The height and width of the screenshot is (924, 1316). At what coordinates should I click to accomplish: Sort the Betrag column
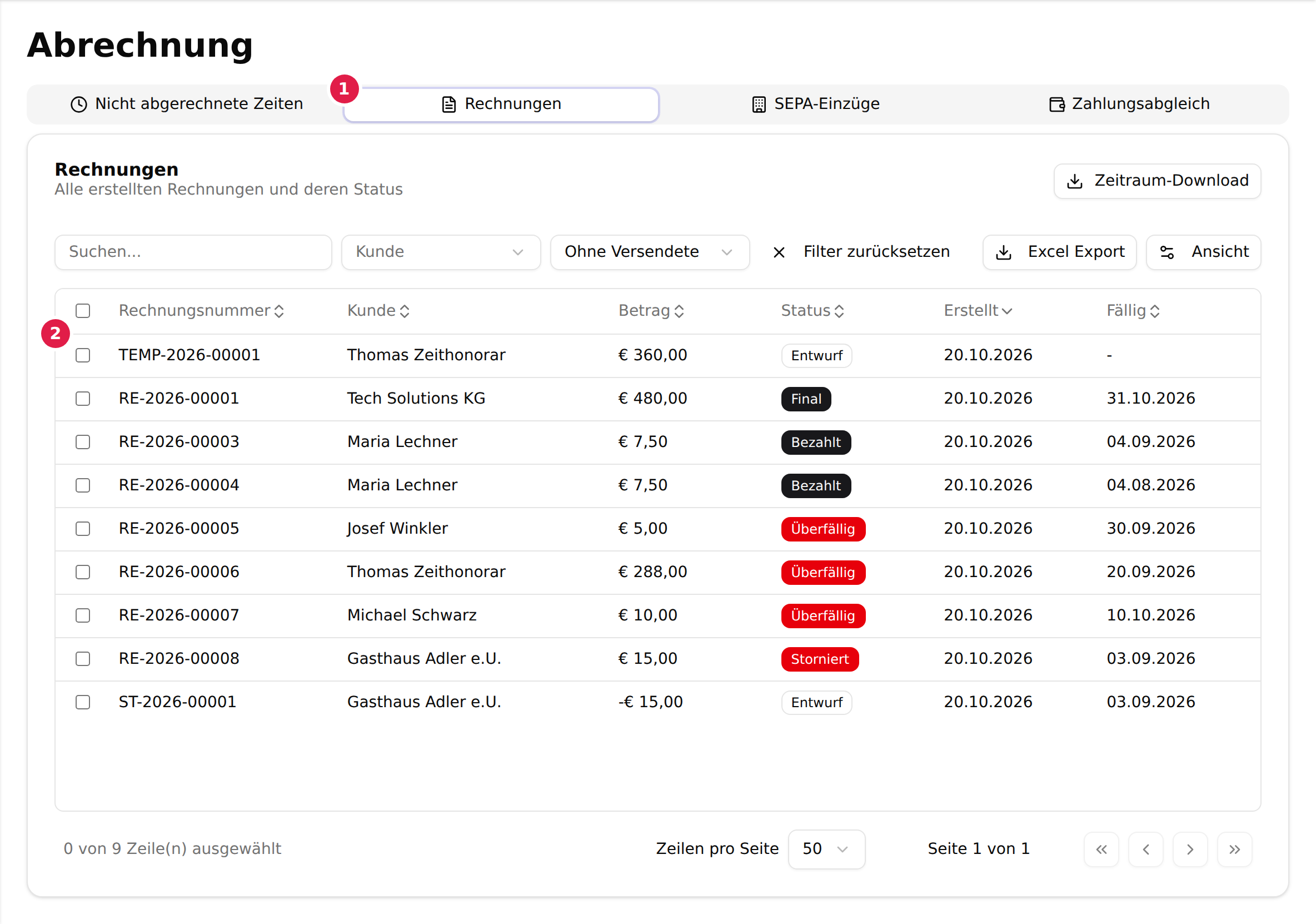click(x=651, y=311)
